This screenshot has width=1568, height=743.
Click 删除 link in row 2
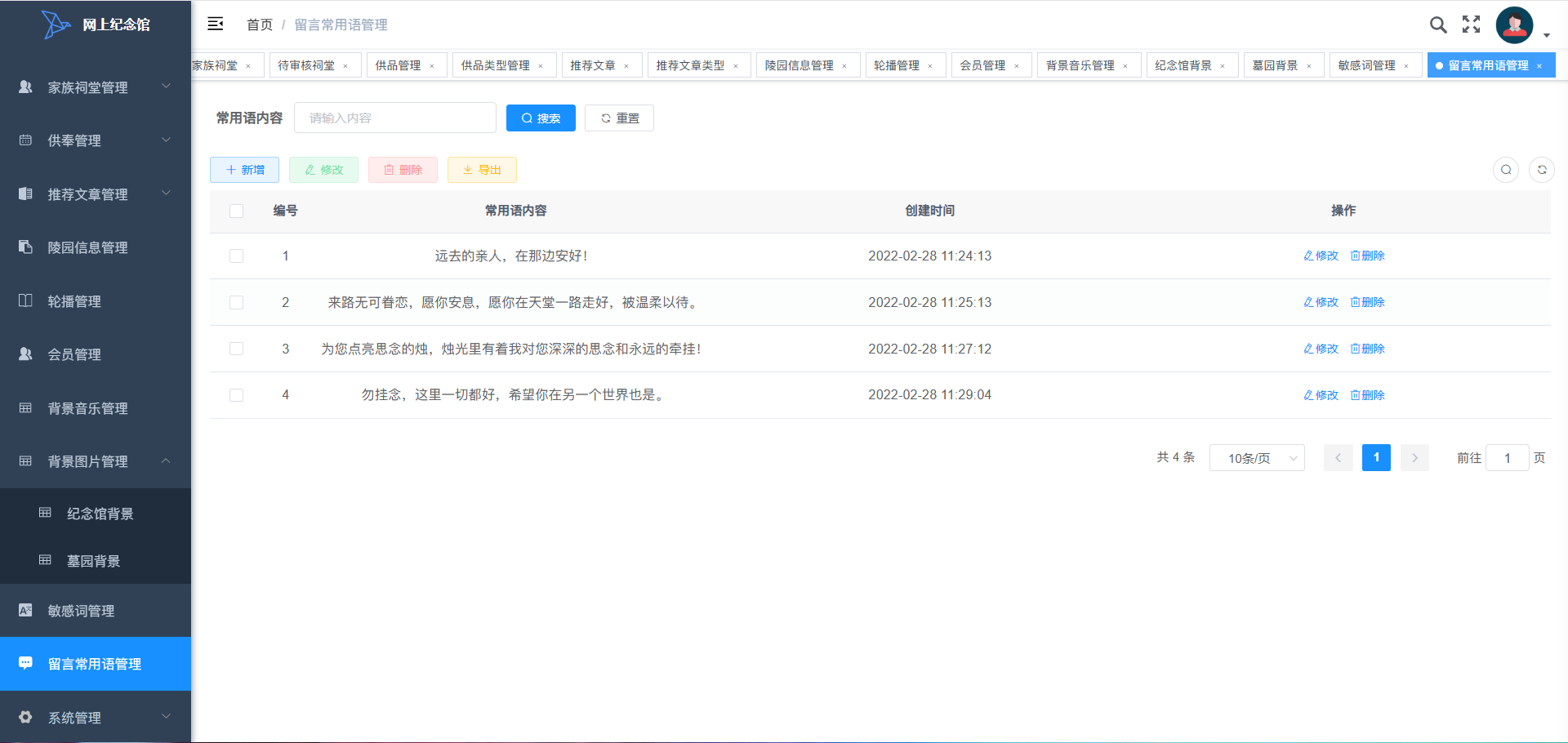(1367, 302)
